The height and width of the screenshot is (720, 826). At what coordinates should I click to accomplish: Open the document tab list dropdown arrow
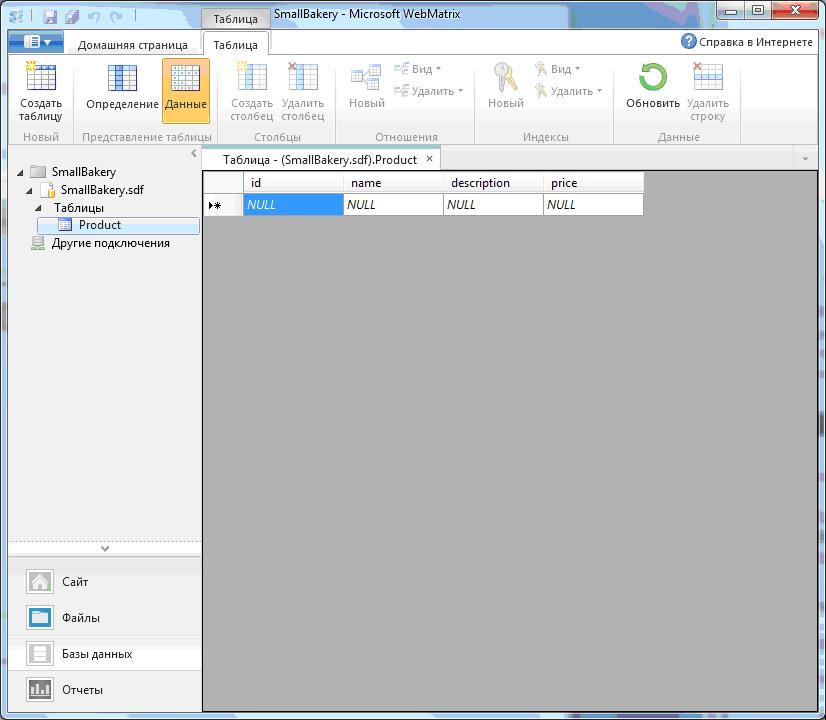click(x=805, y=159)
